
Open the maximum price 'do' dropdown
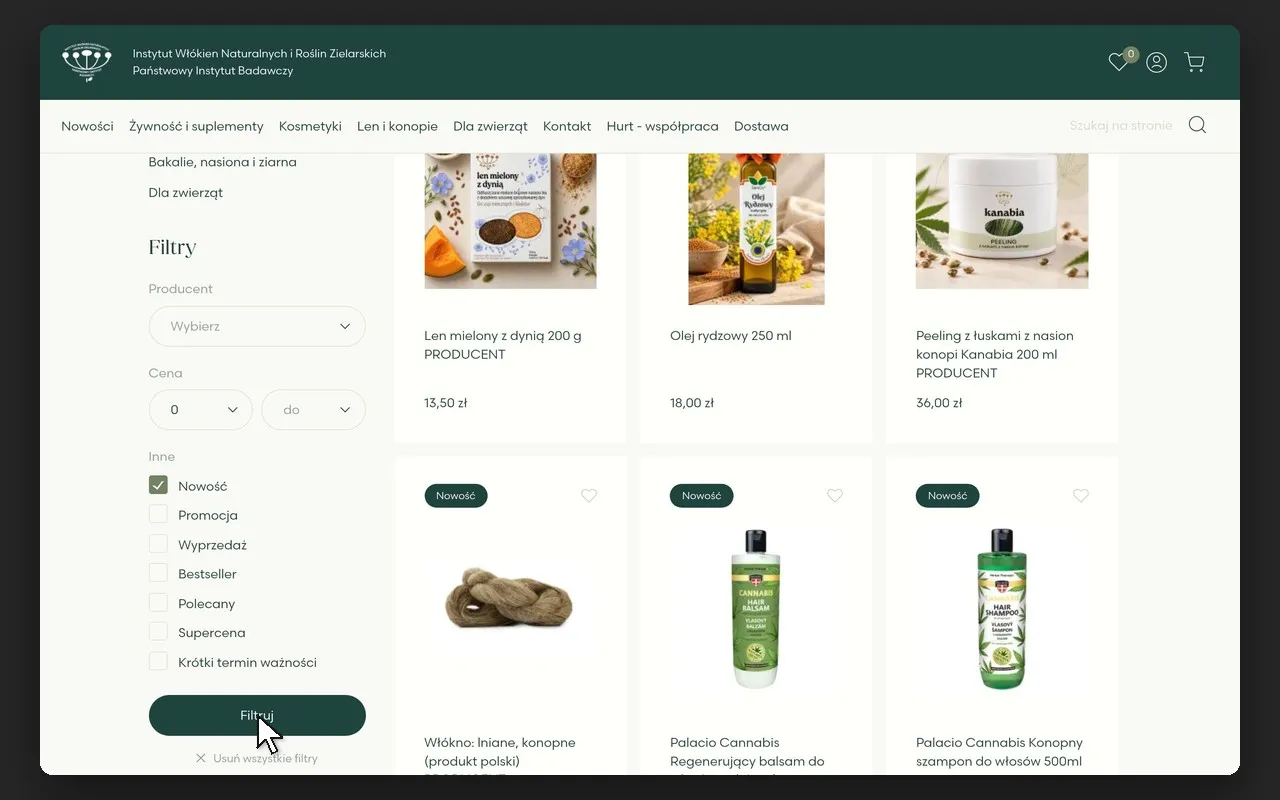coord(314,410)
